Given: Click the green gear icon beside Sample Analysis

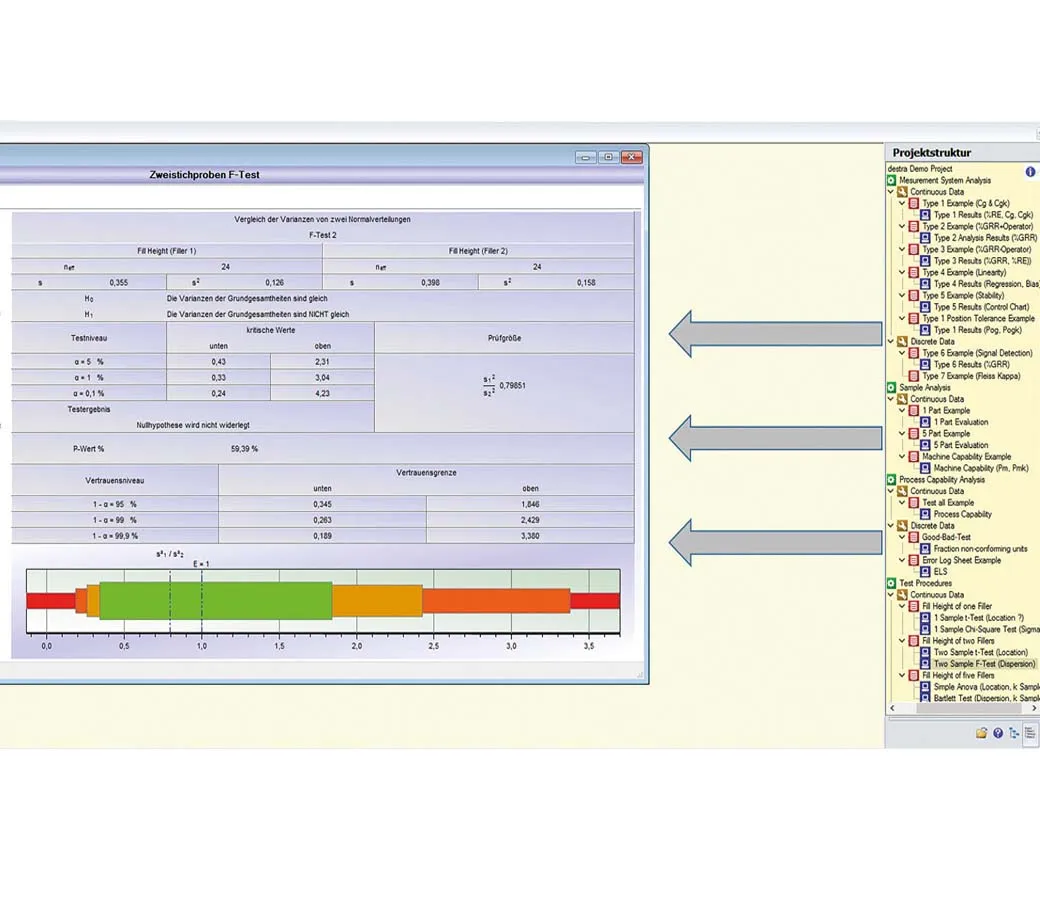Looking at the screenshot, I should 891,387.
